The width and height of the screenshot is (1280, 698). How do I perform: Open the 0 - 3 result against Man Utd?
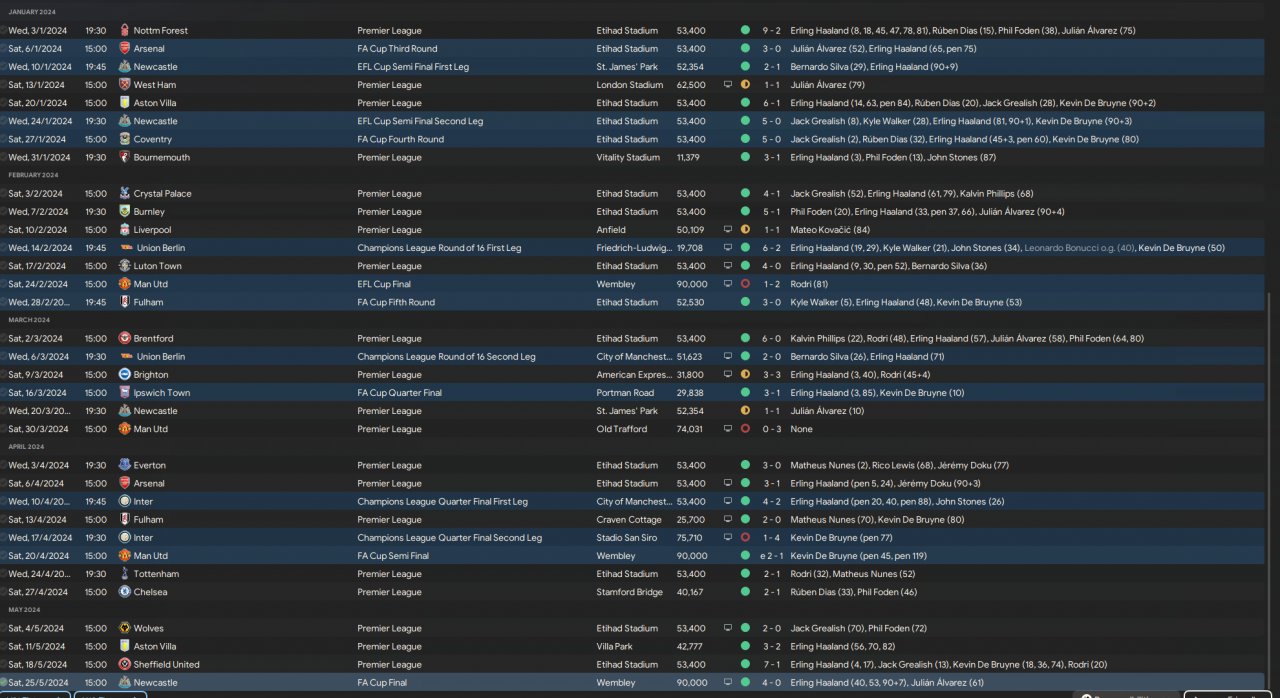coord(771,429)
